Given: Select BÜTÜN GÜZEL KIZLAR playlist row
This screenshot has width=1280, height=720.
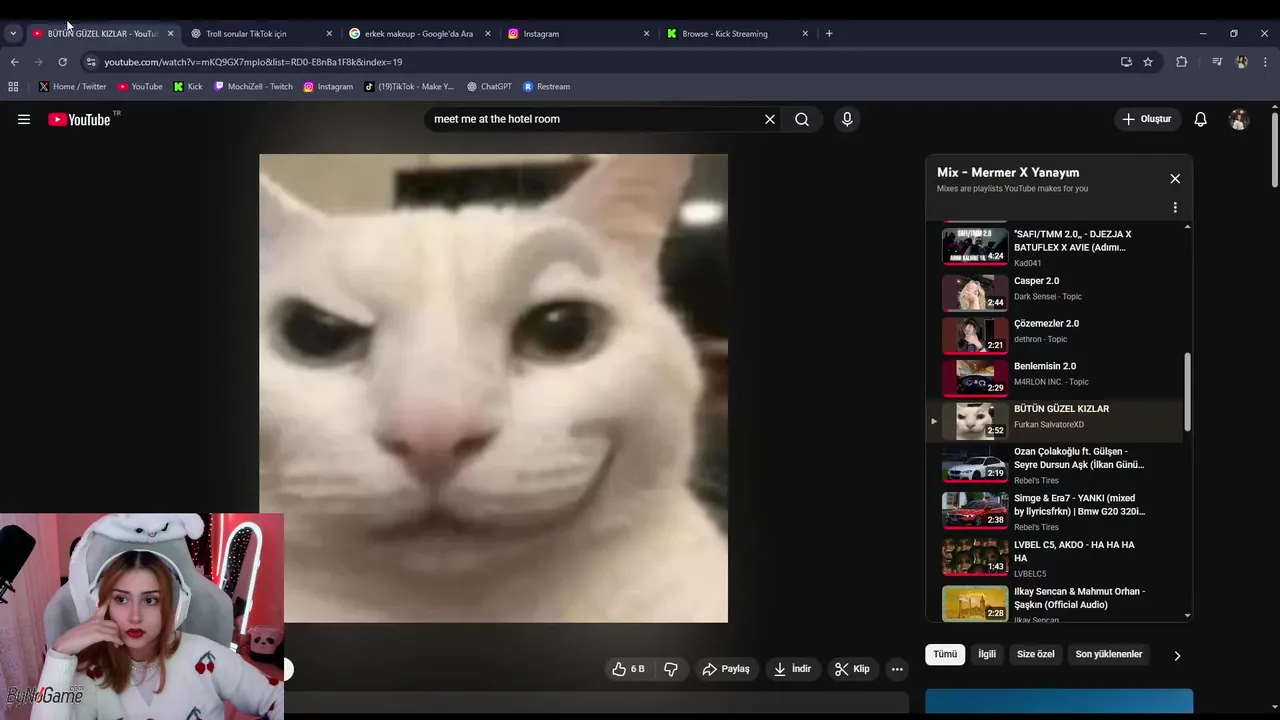Looking at the screenshot, I should 1055,421.
